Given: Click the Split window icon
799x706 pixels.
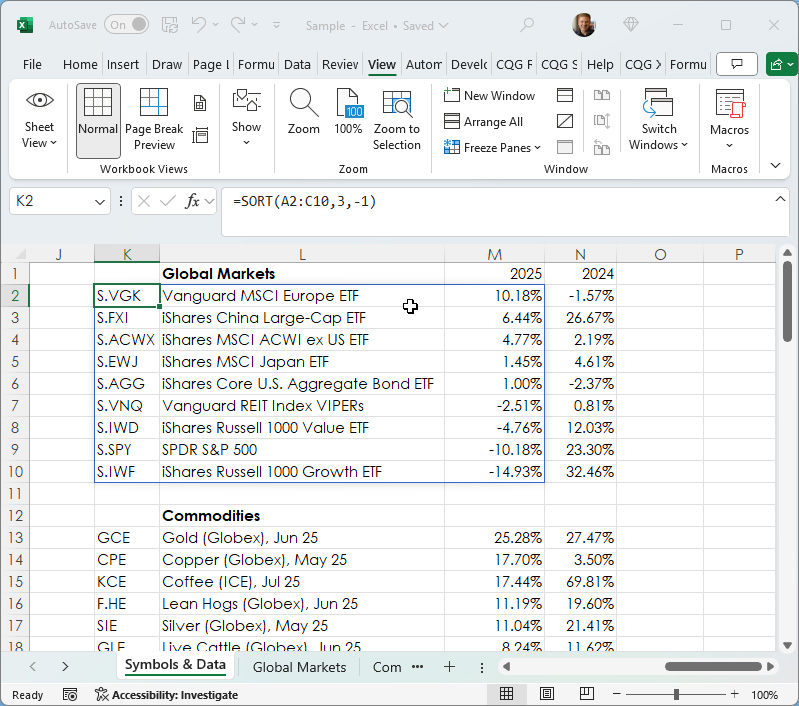Looking at the screenshot, I should point(565,95).
